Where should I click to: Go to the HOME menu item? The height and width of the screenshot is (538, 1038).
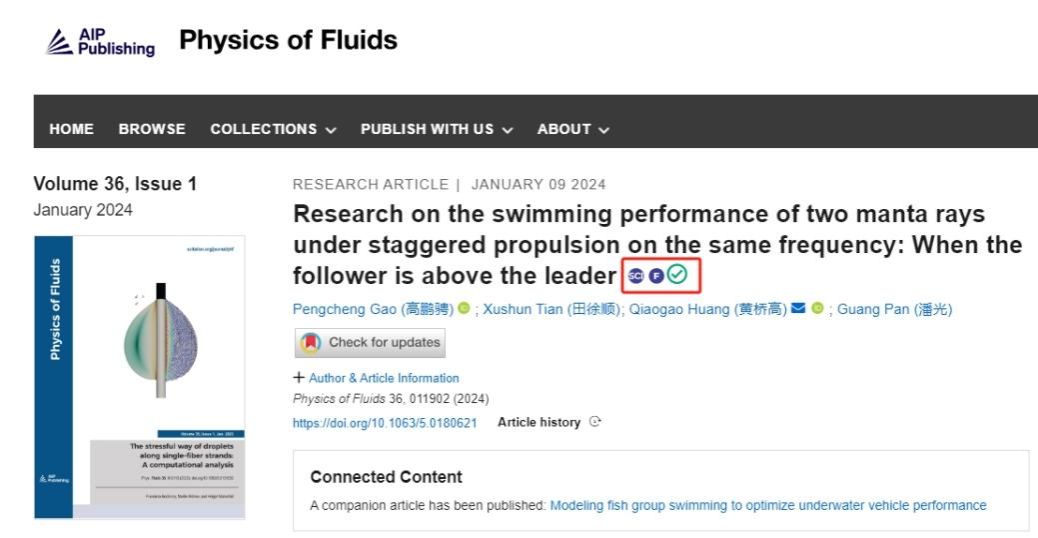click(72, 130)
